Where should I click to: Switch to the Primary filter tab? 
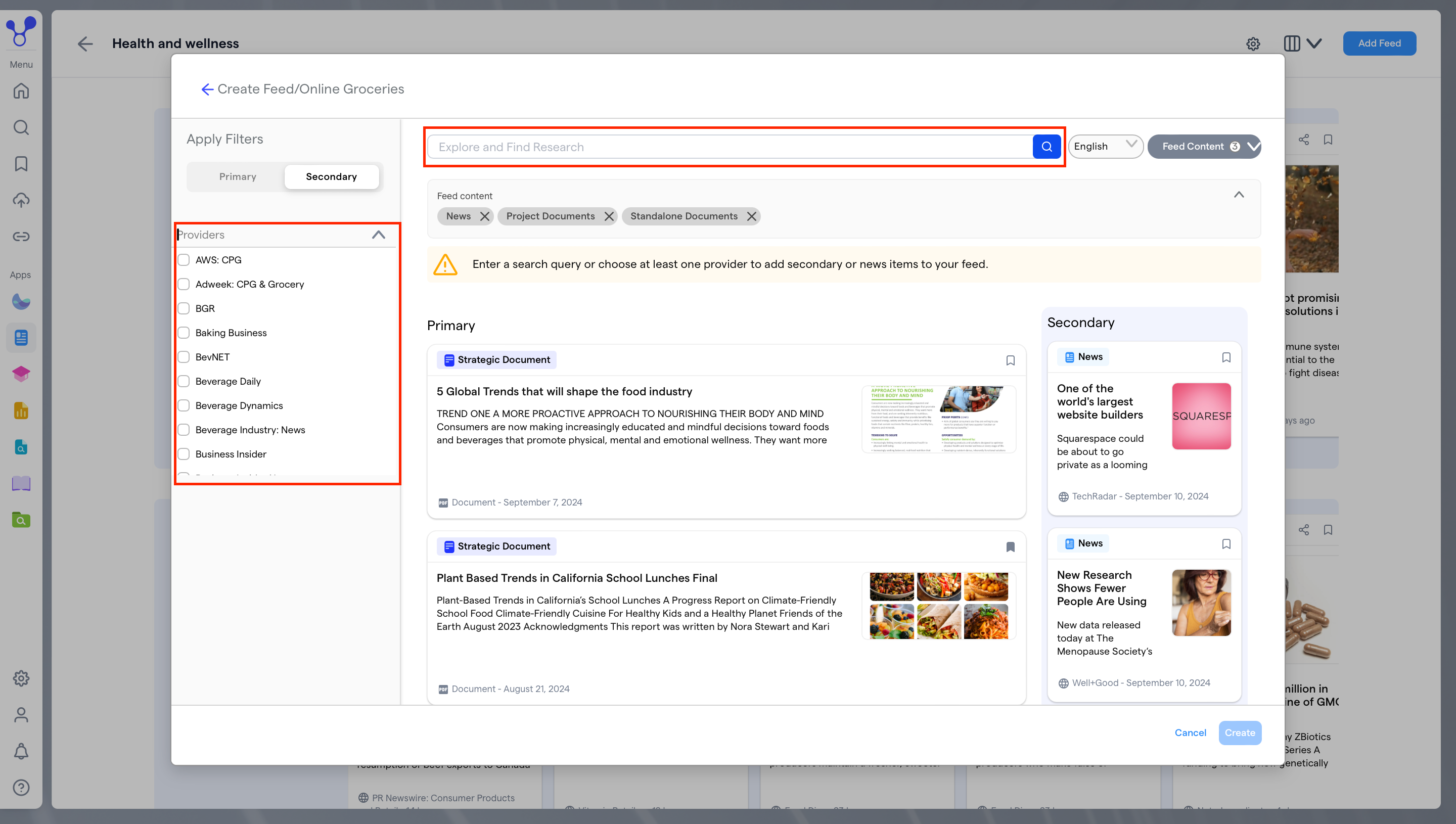(x=238, y=176)
